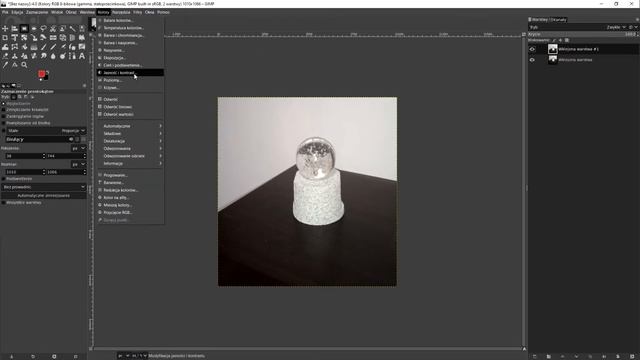Viewport: 640px width, 360px height.
Task: Click the Kanały channels tab
Action: [558, 20]
